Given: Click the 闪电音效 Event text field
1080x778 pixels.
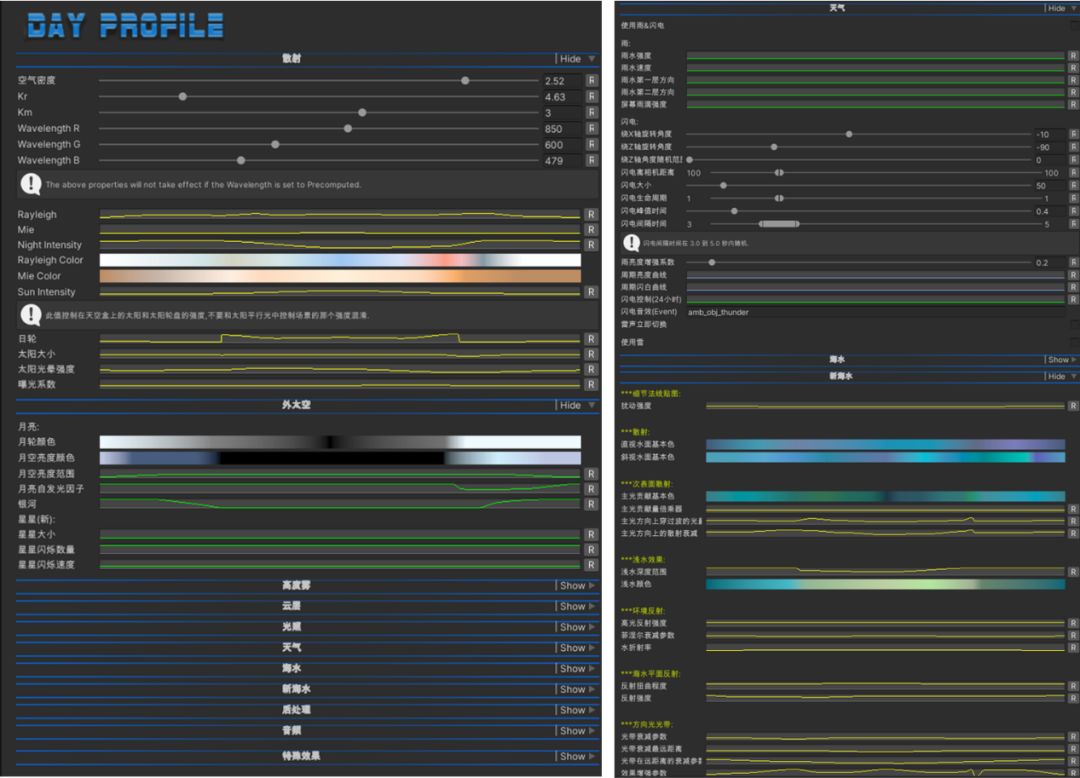Looking at the screenshot, I should point(870,312).
